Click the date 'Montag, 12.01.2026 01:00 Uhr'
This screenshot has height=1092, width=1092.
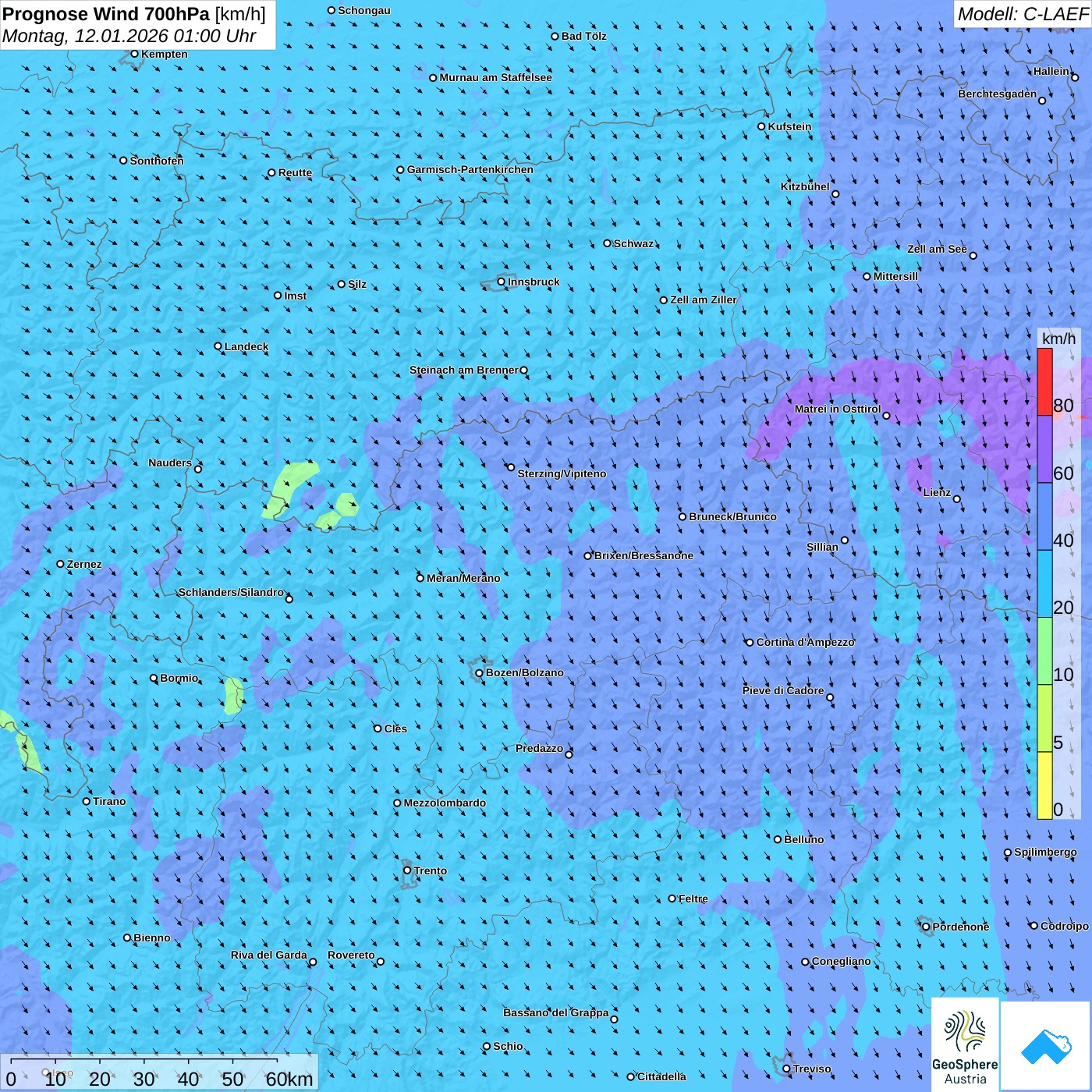pos(129,36)
